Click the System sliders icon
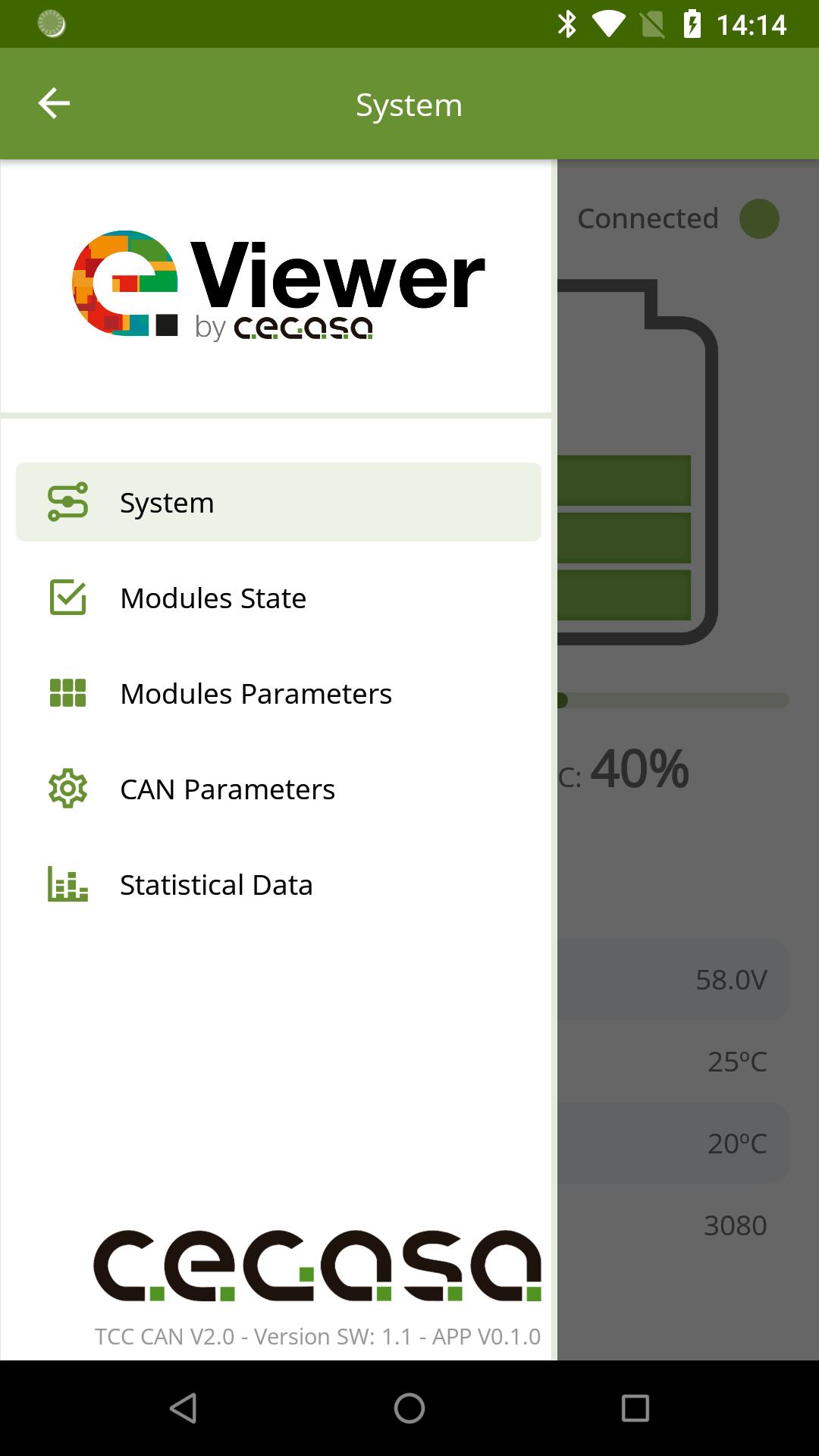Viewport: 819px width, 1456px height. [x=68, y=502]
